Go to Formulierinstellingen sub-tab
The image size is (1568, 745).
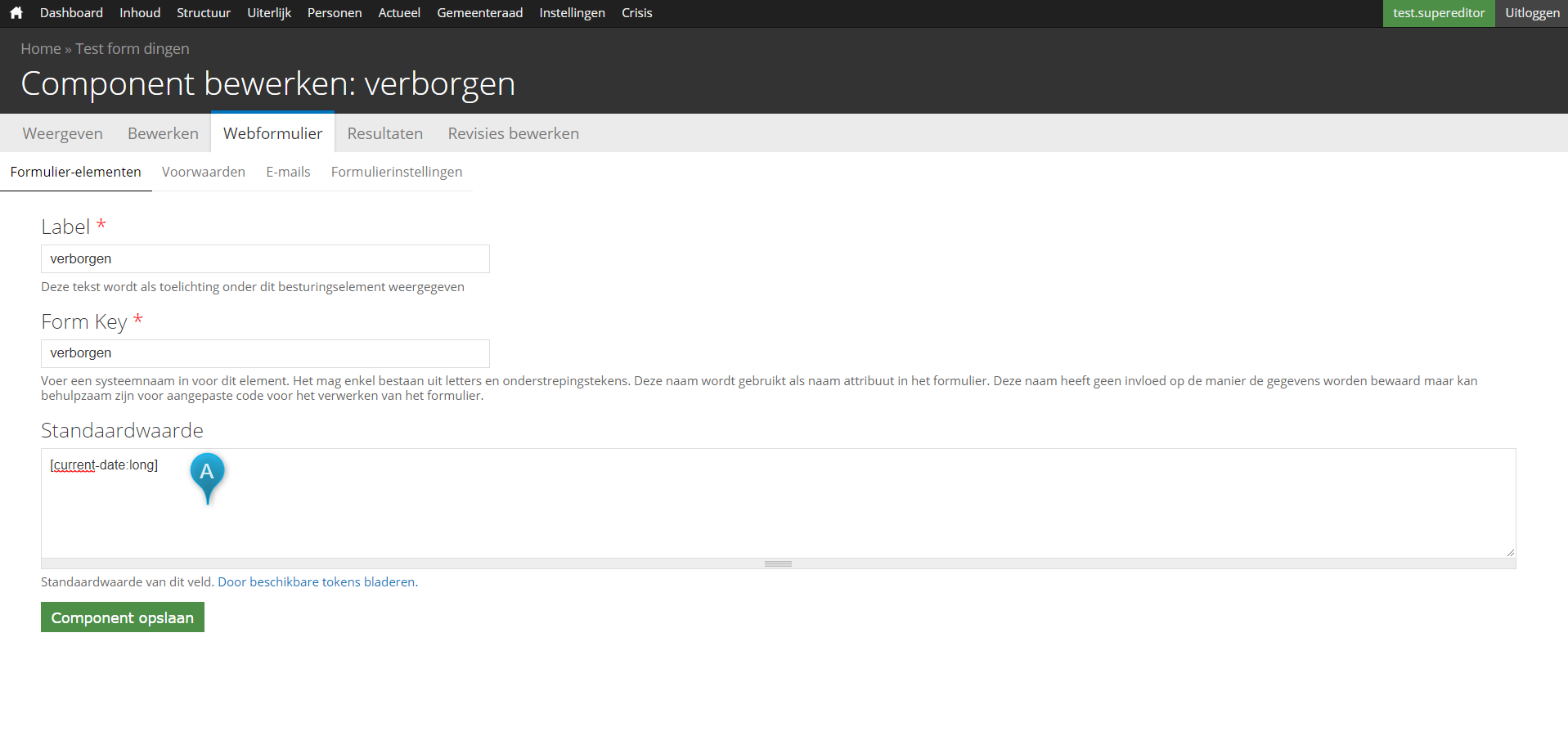[396, 172]
